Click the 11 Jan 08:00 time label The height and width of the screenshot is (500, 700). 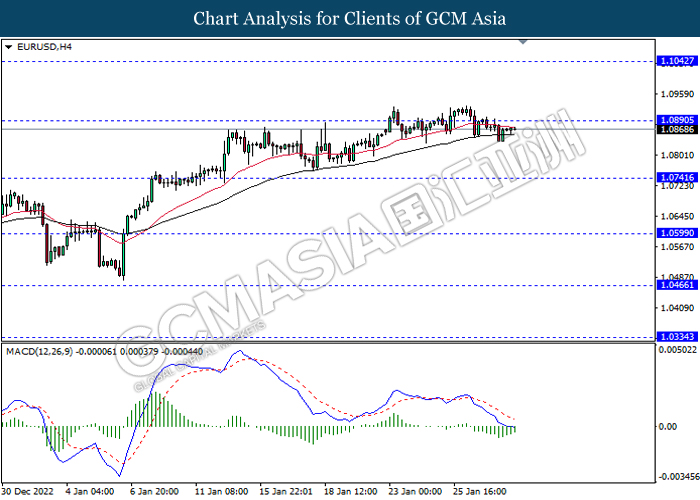pos(221,492)
